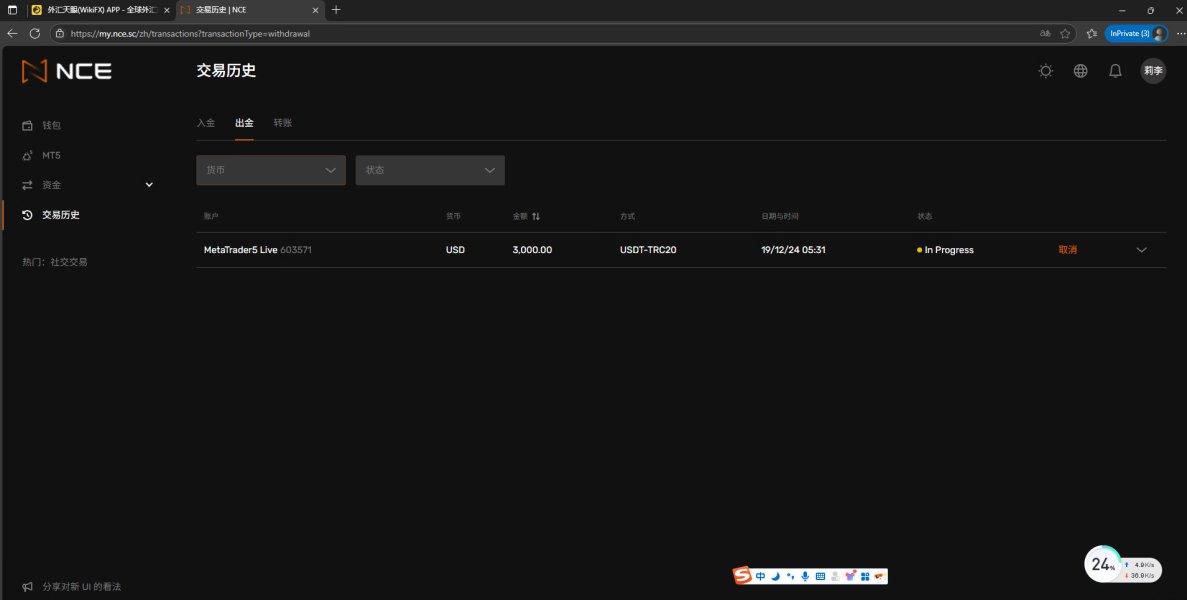This screenshot has width=1187, height=600.
Task: Open the 货币 currency dropdown
Action: click(x=271, y=170)
